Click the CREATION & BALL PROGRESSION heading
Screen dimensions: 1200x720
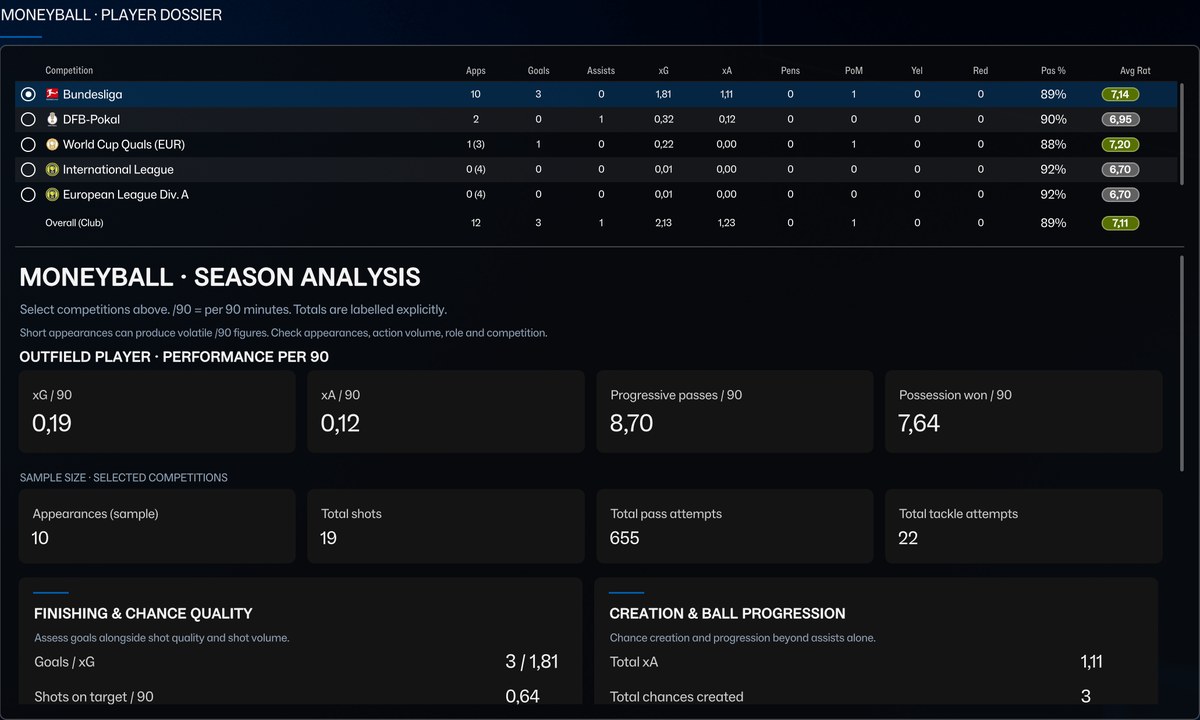pyautogui.click(x=727, y=614)
